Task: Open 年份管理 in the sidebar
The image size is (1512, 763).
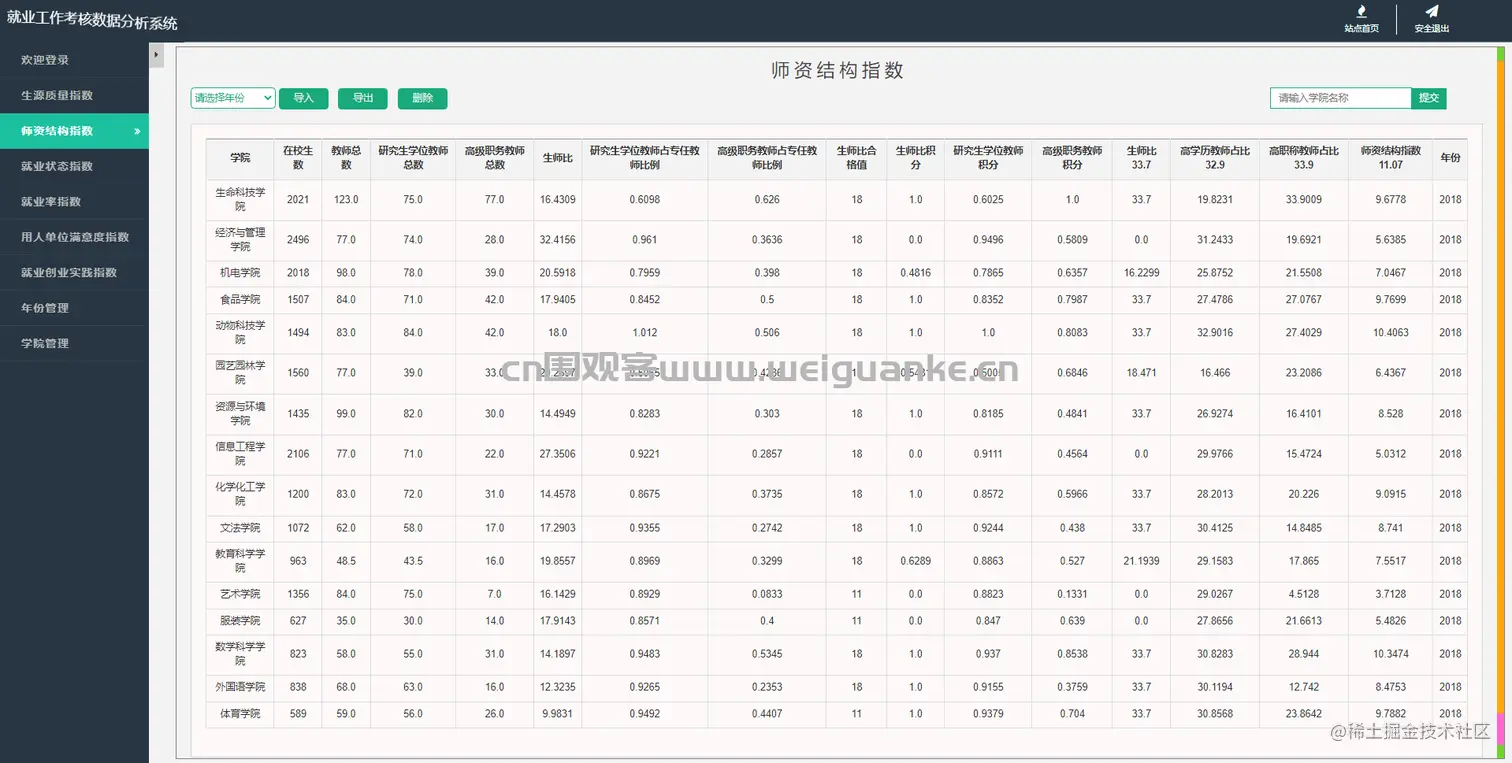Action: 74,308
